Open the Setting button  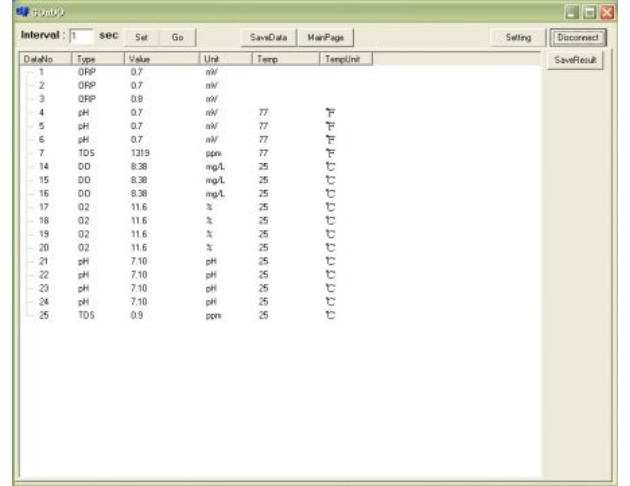point(517,37)
